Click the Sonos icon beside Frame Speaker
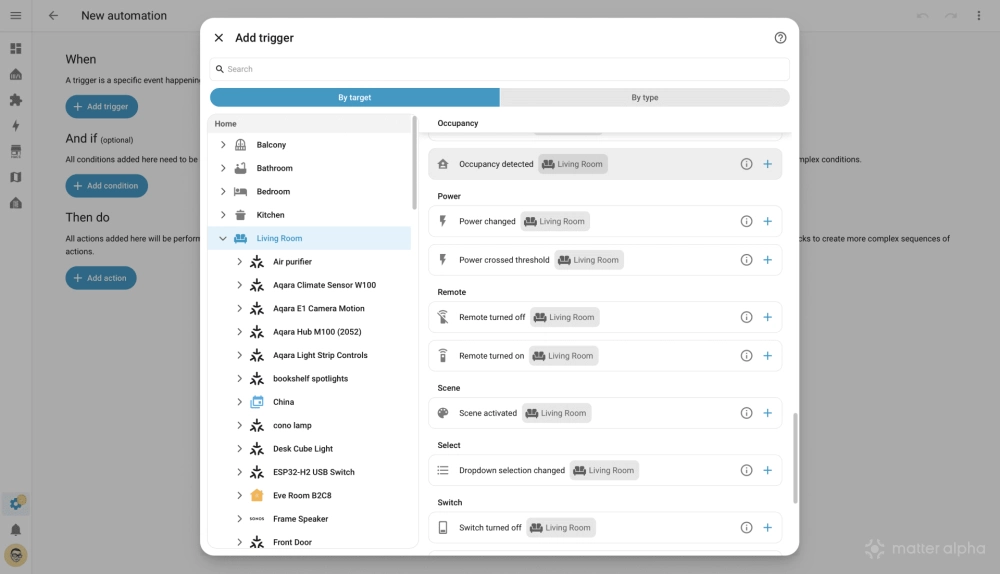Viewport: 1000px width, 574px height. tap(257, 519)
